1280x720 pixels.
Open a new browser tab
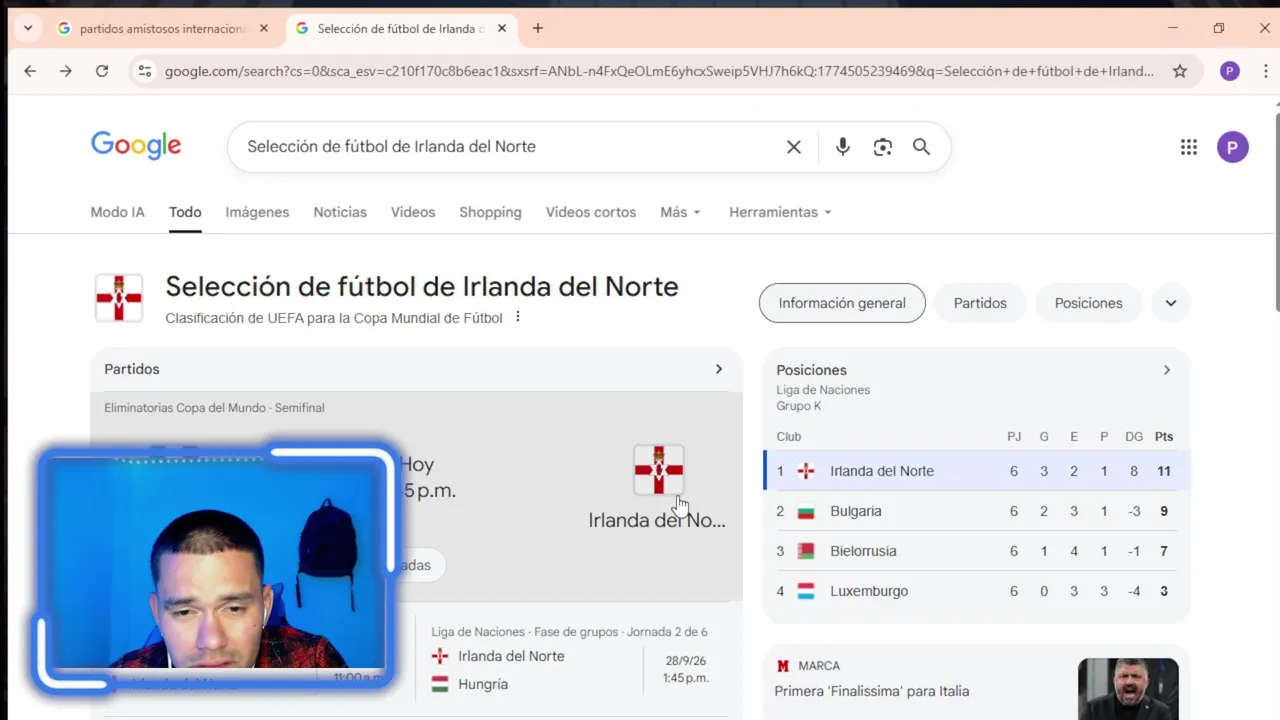tap(538, 28)
